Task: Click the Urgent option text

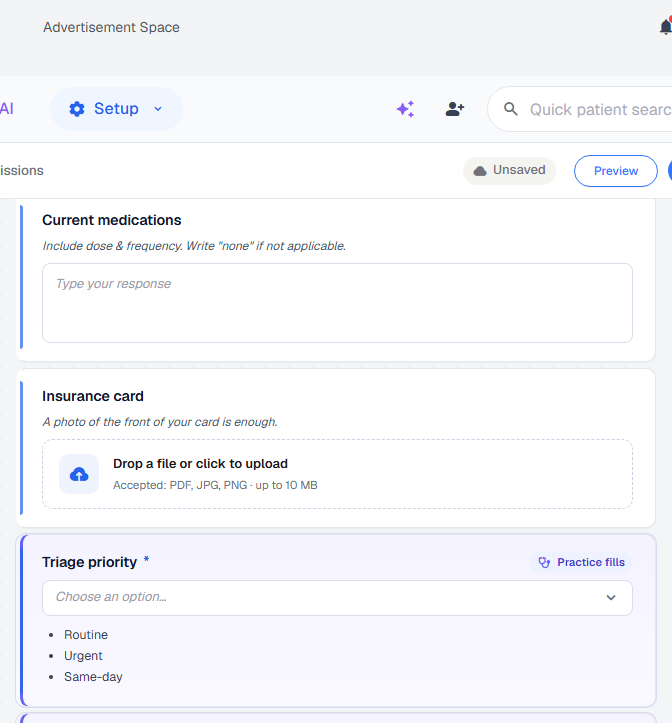Action: tap(83, 656)
